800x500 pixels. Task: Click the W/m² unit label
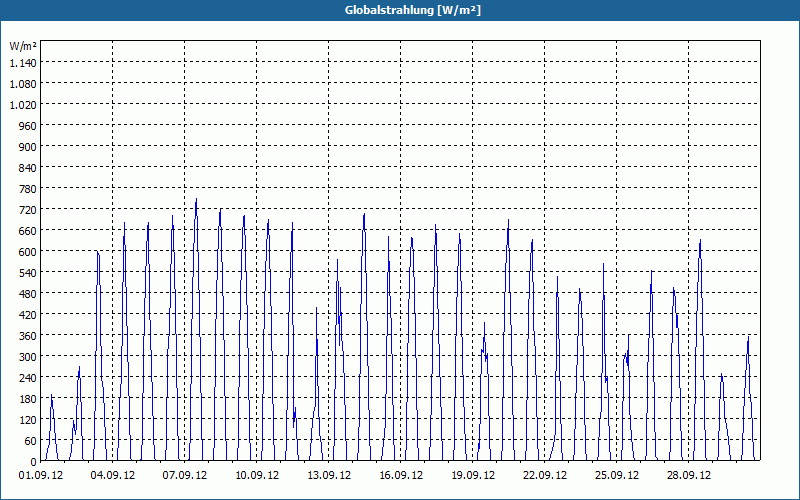click(x=23, y=46)
